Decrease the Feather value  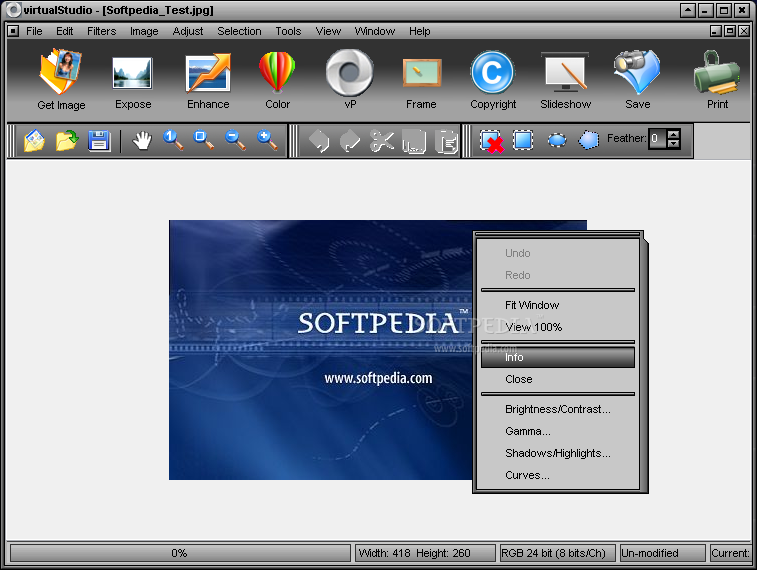point(673,144)
